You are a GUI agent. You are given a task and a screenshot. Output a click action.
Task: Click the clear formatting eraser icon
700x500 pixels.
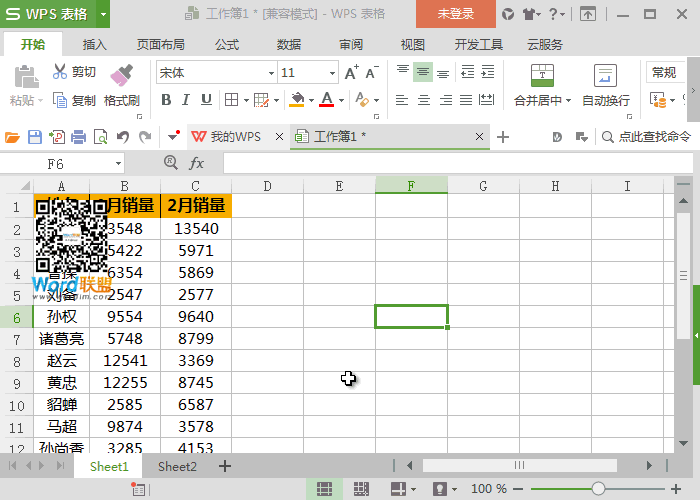click(362, 100)
